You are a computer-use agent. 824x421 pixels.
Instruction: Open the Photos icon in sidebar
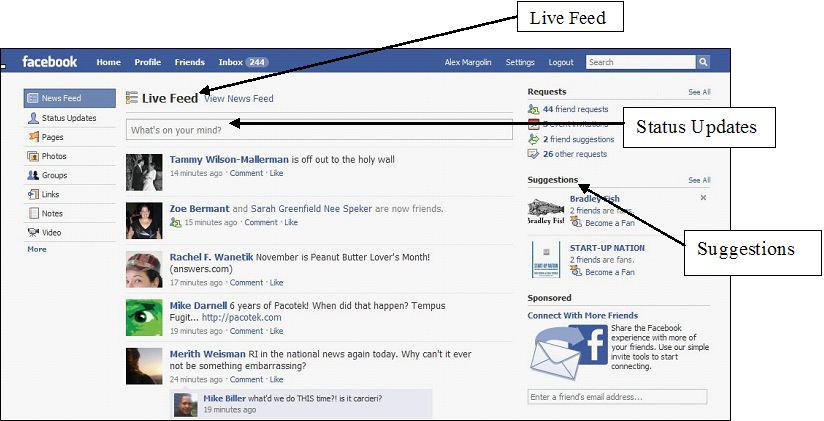[x=33, y=156]
